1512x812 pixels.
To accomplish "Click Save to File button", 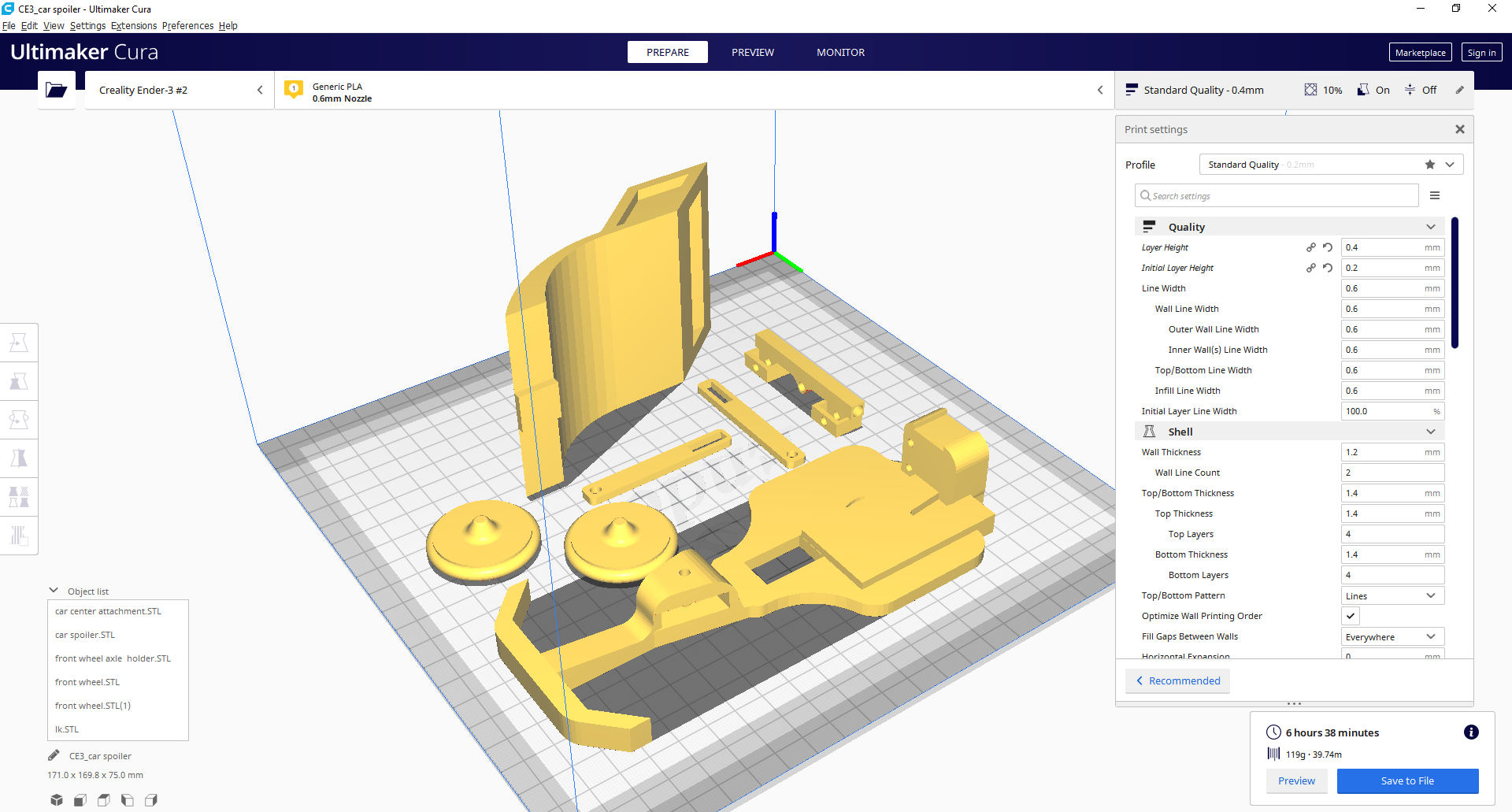I will (x=1407, y=780).
